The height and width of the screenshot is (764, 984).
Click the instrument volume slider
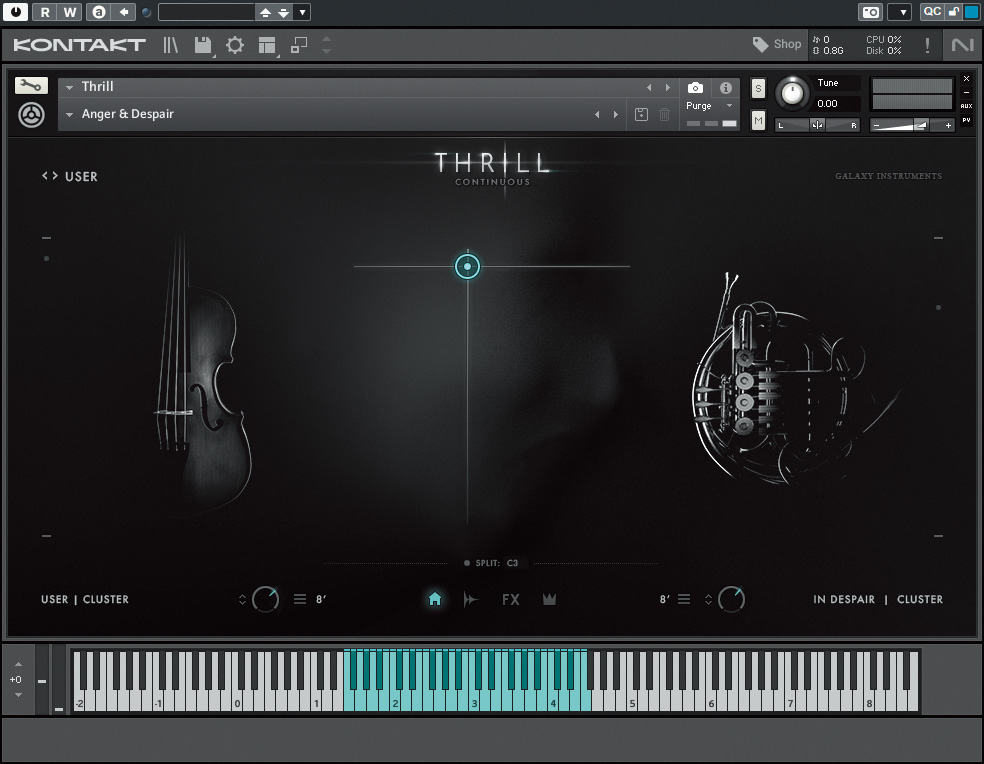point(912,126)
